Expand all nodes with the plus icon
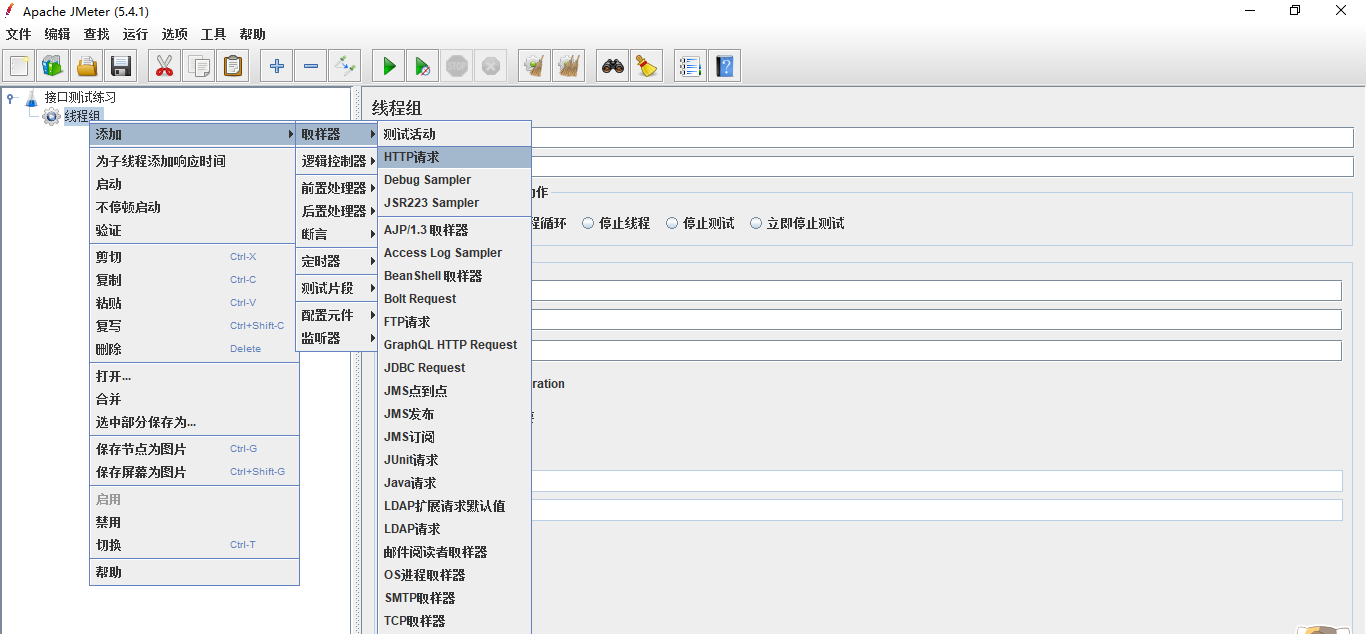The image size is (1366, 634). 277,66
